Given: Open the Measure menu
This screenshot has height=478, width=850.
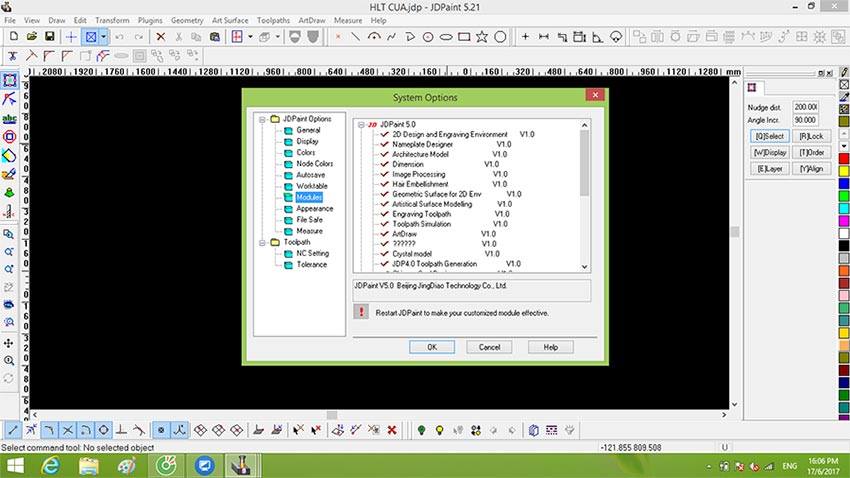Looking at the screenshot, I should coord(348,20).
